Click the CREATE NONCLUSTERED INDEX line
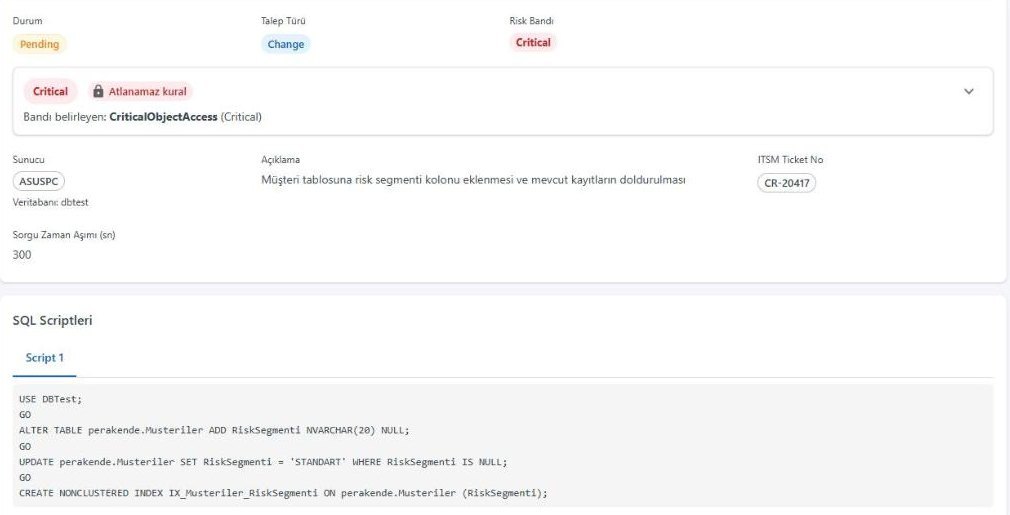The width and height of the screenshot is (1010, 515). pos(283,493)
